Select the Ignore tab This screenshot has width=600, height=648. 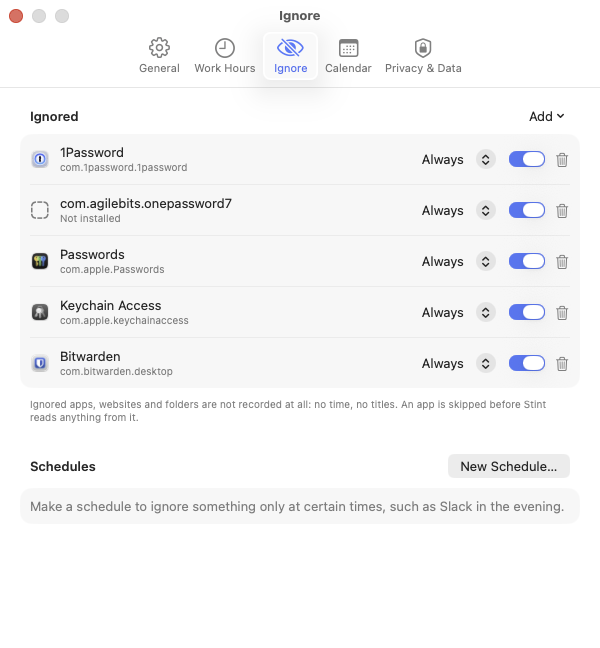click(290, 56)
